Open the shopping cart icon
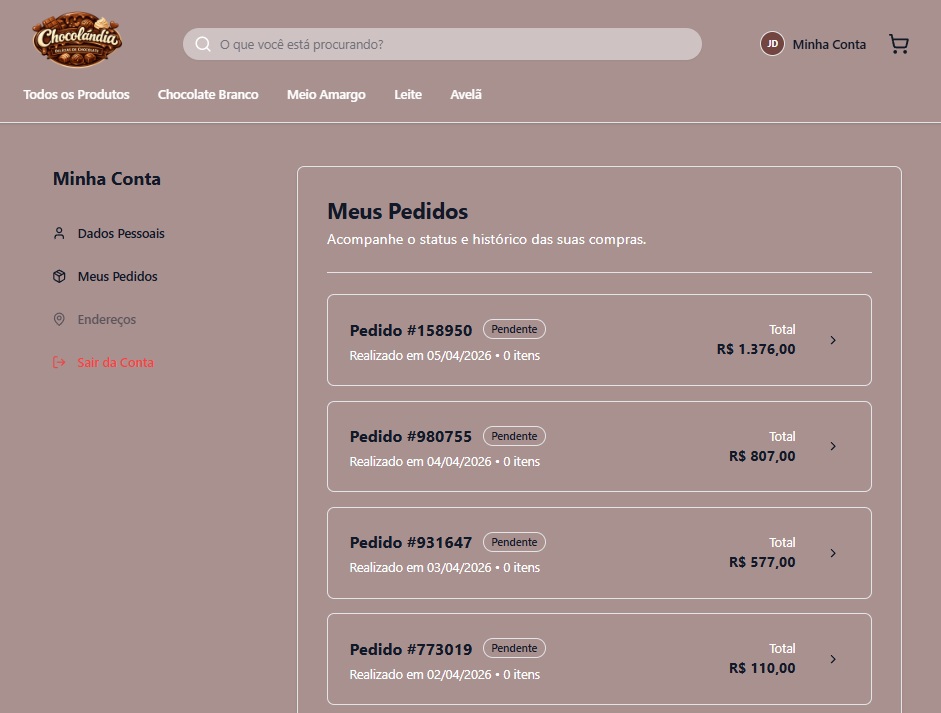 [898, 43]
